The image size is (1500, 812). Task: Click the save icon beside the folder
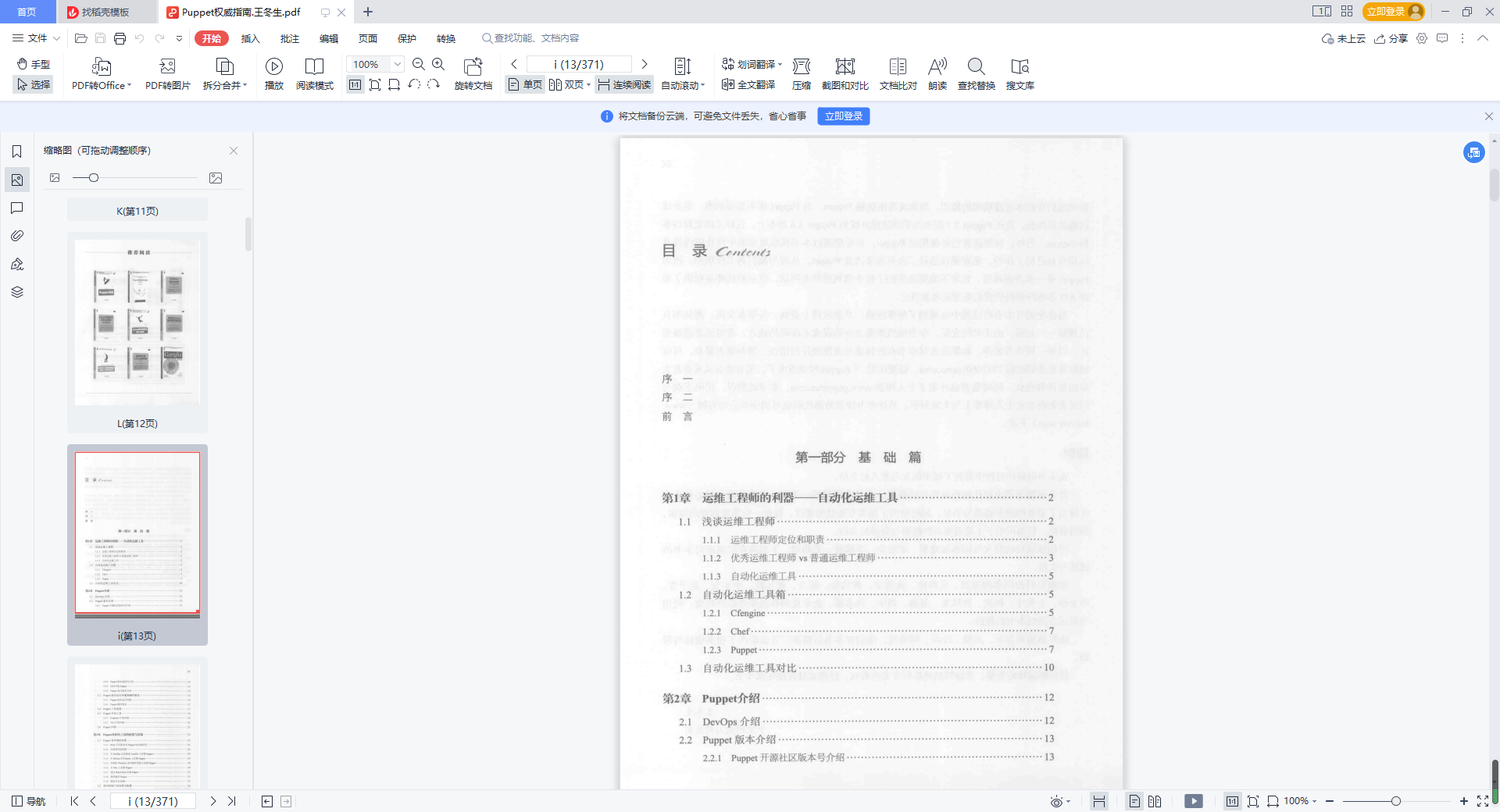pyautogui.click(x=100, y=38)
